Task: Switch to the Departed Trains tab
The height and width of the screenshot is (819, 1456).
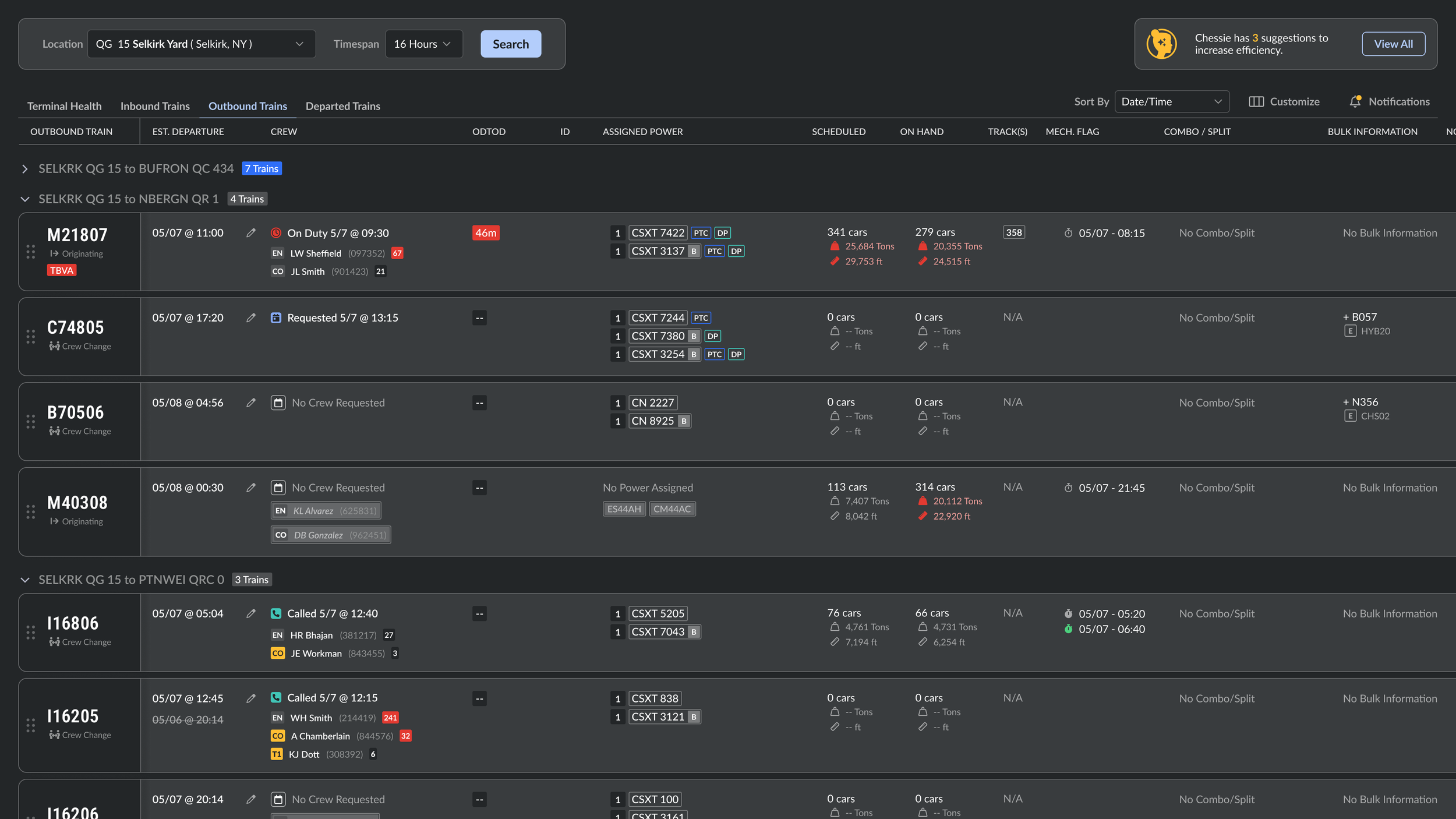Action: [342, 106]
